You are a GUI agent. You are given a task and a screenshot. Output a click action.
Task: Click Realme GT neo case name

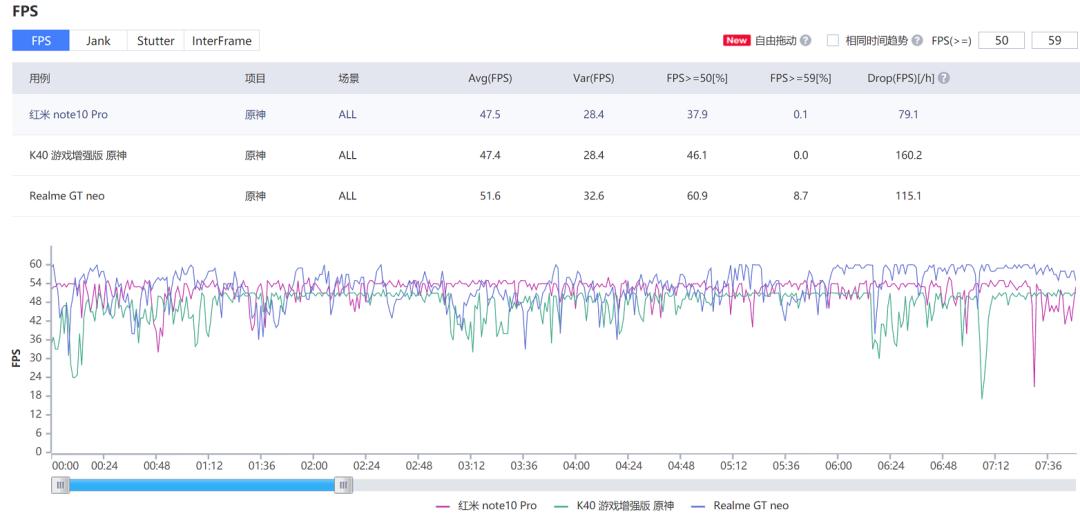point(67,196)
